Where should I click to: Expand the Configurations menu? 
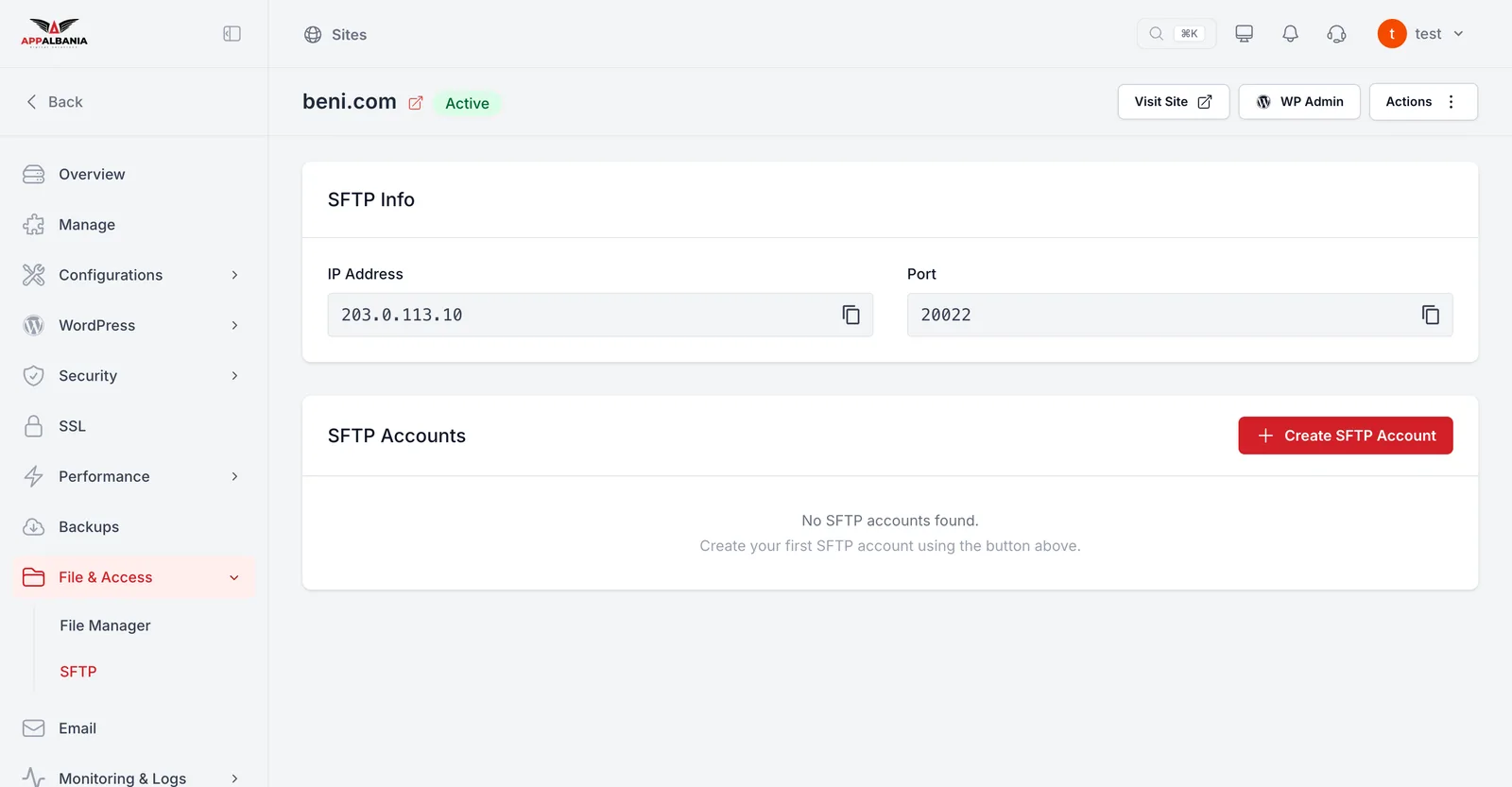[x=134, y=275]
